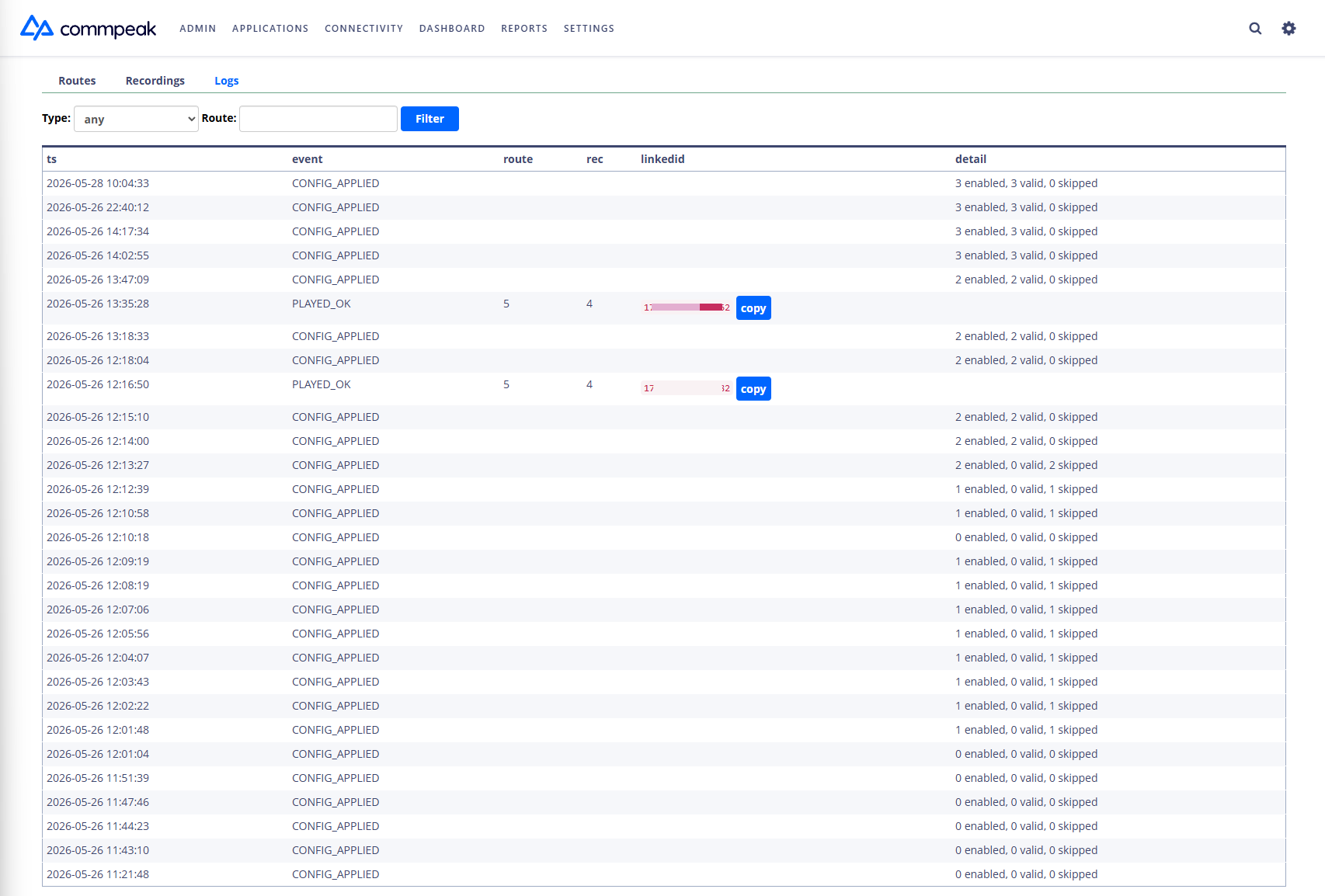Click CONFIG_APPLIED event at 12:05:56
Image resolution: width=1325 pixels, height=896 pixels.
pos(336,634)
